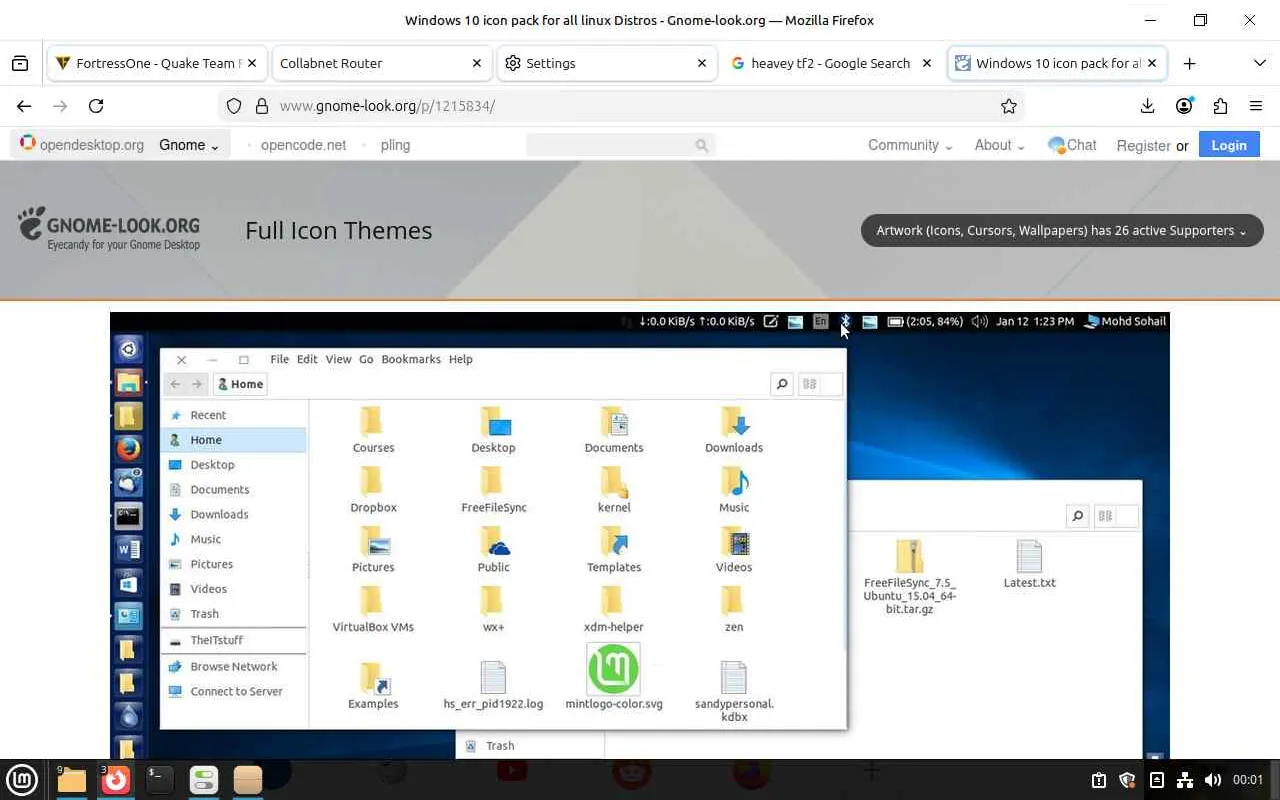Open the network connections tray icon
Viewport: 1280px width, 800px height.
[x=1185, y=780]
